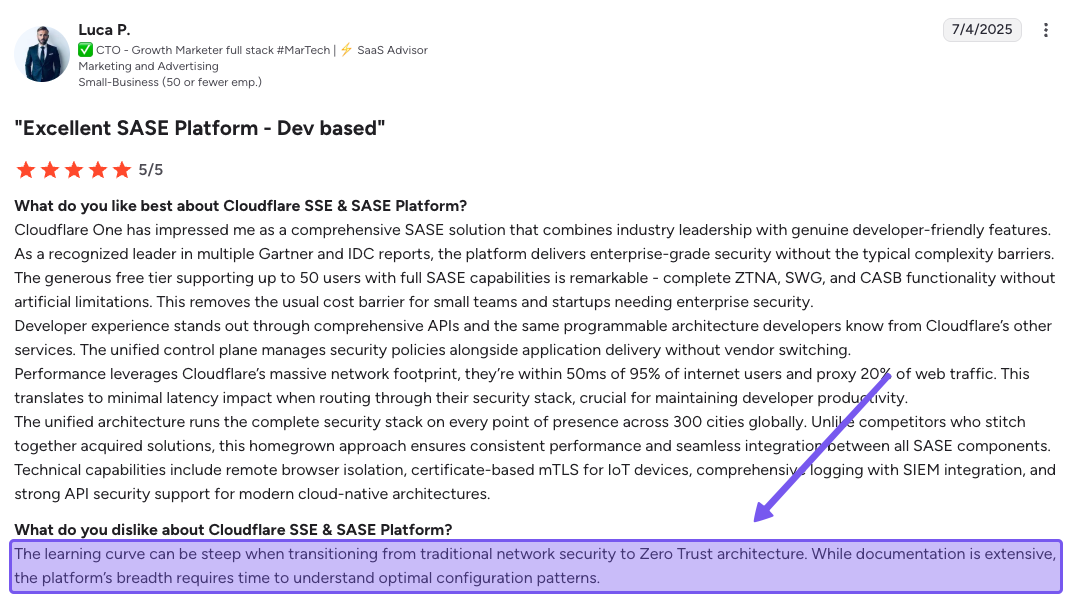Click the reviewer name Luca P.
Viewport: 1070px width, 600px height.
(104, 30)
